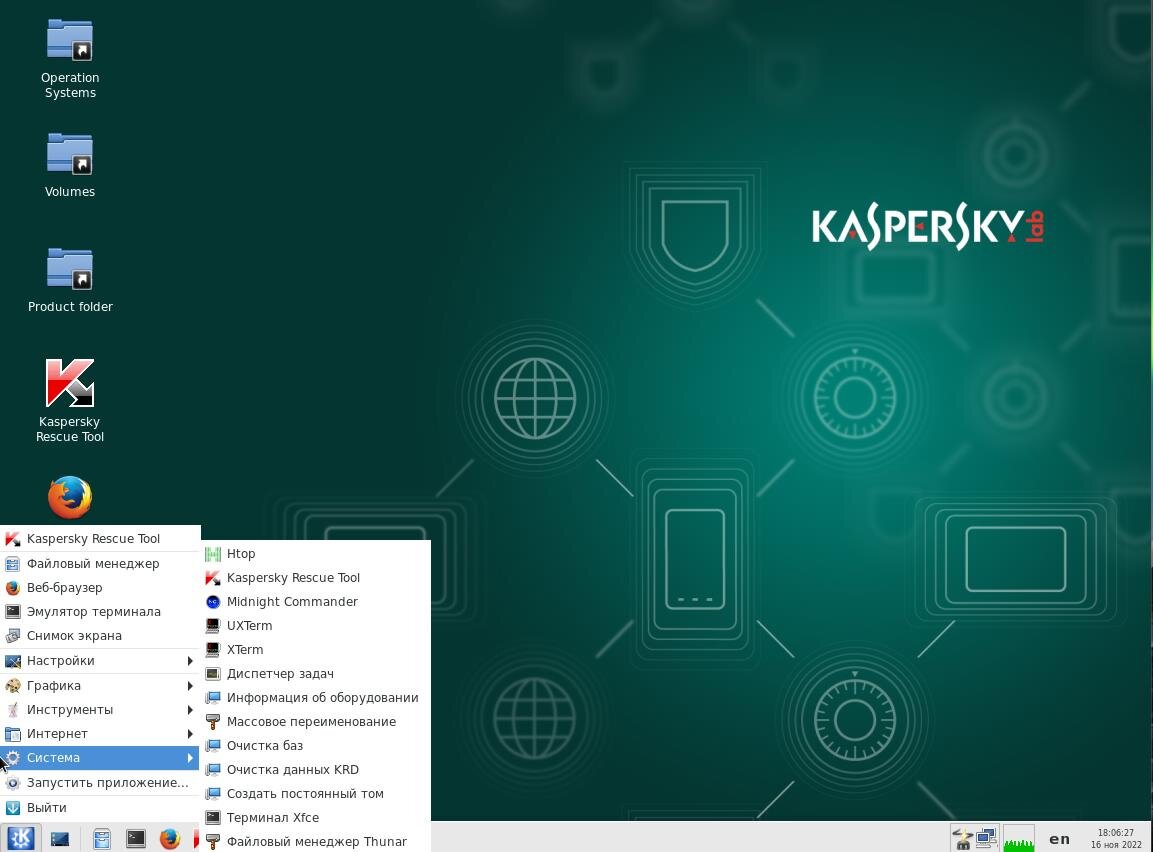Image resolution: width=1153 pixels, height=852 pixels.
Task: Click the Firefox icon on the desktop
Action: (70, 498)
